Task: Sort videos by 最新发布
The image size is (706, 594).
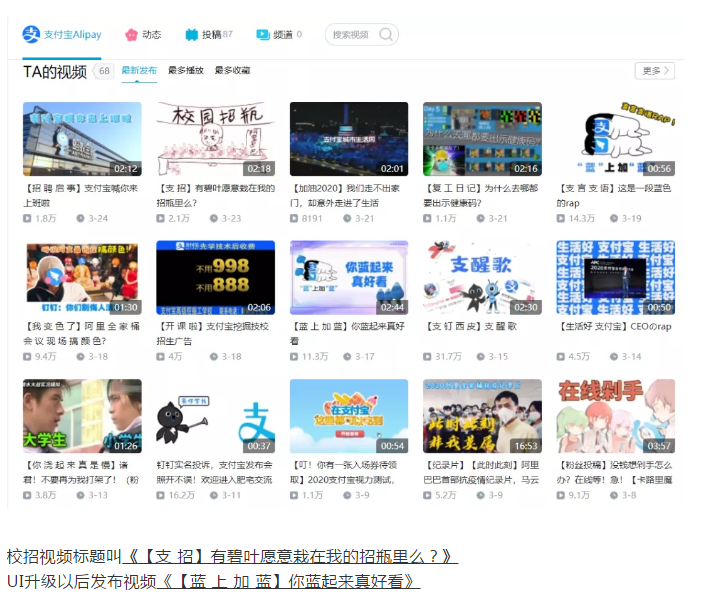Action: tap(139, 71)
